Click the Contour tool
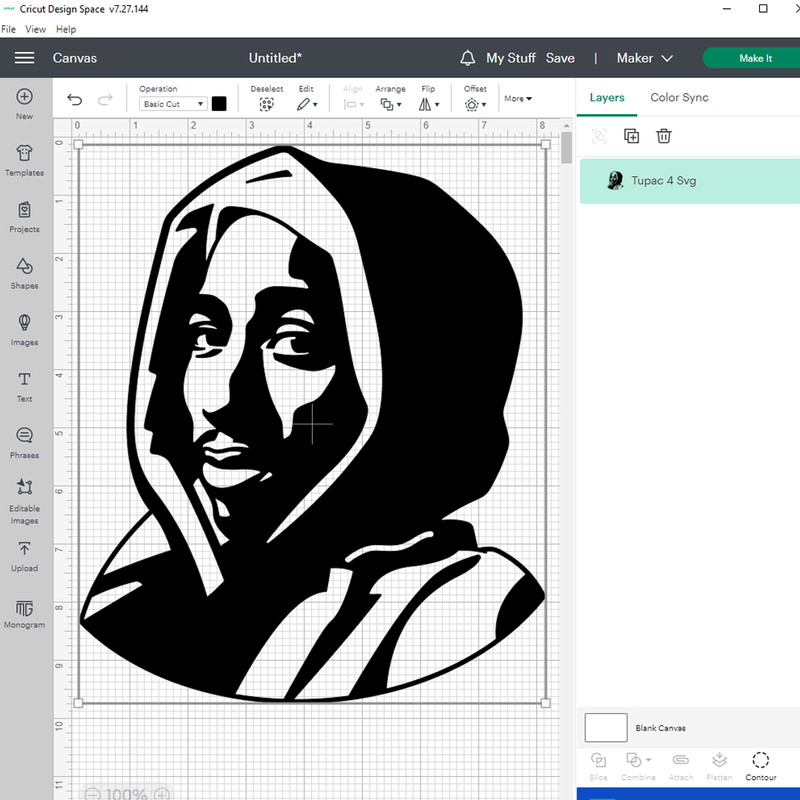800x800 pixels. click(760, 765)
